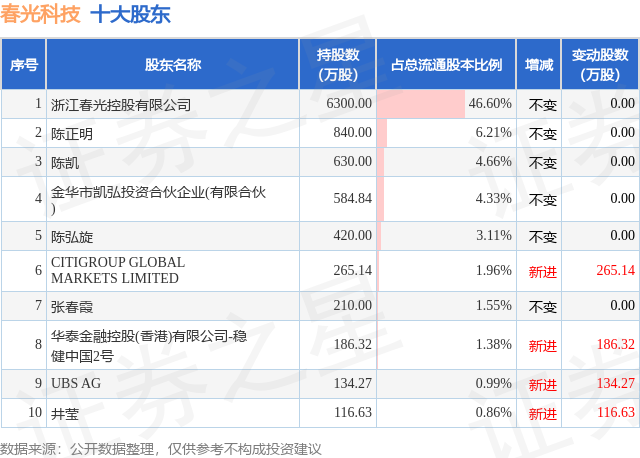Select the 十大股东 heading

(130, 15)
